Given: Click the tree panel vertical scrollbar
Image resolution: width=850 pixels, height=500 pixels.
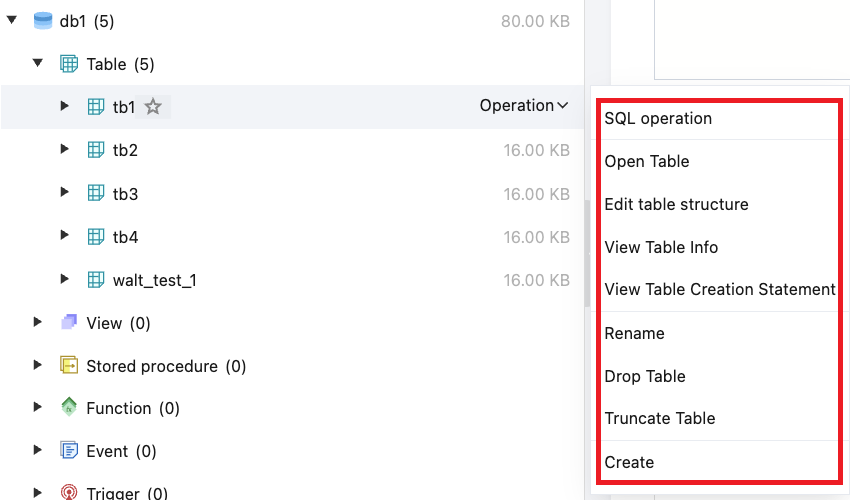Looking at the screenshot, I should tap(587, 250).
